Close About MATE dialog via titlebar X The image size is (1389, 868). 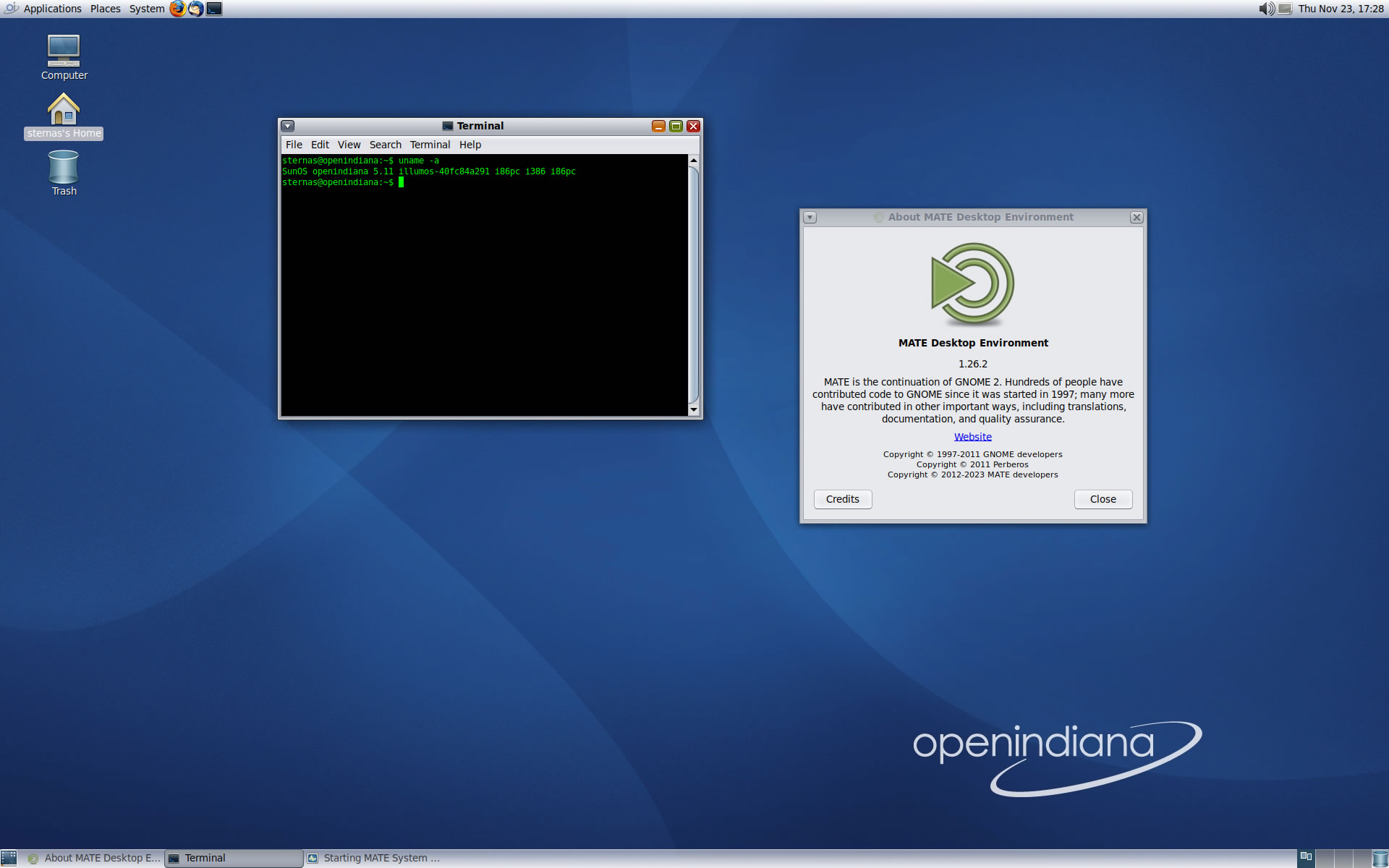[1137, 218]
